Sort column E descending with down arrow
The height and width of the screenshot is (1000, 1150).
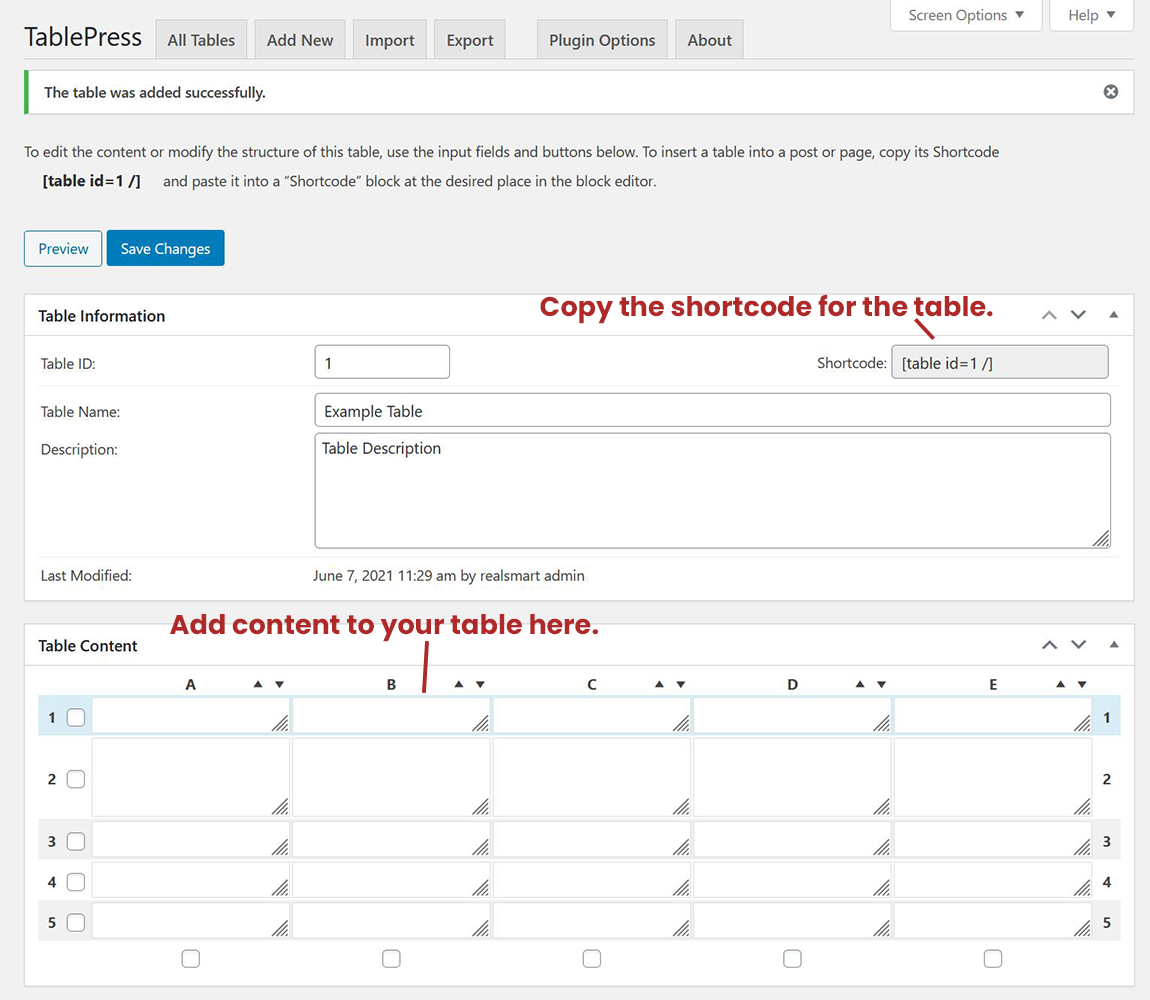coord(1082,685)
